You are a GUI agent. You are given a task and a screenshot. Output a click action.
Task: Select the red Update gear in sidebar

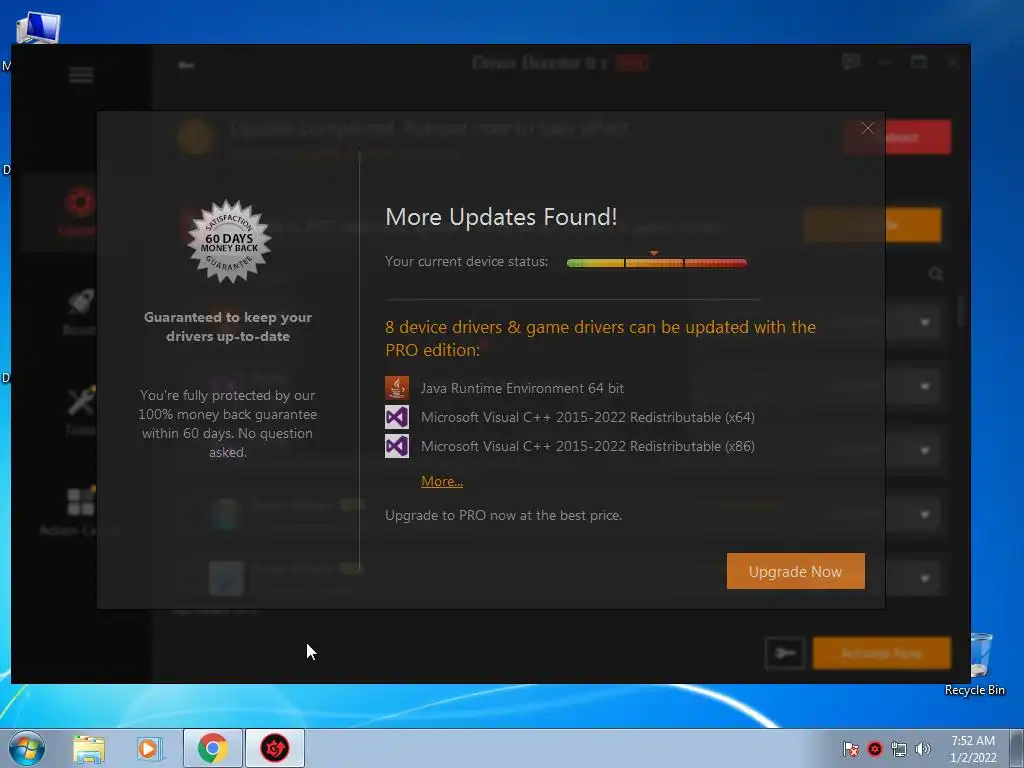80,202
